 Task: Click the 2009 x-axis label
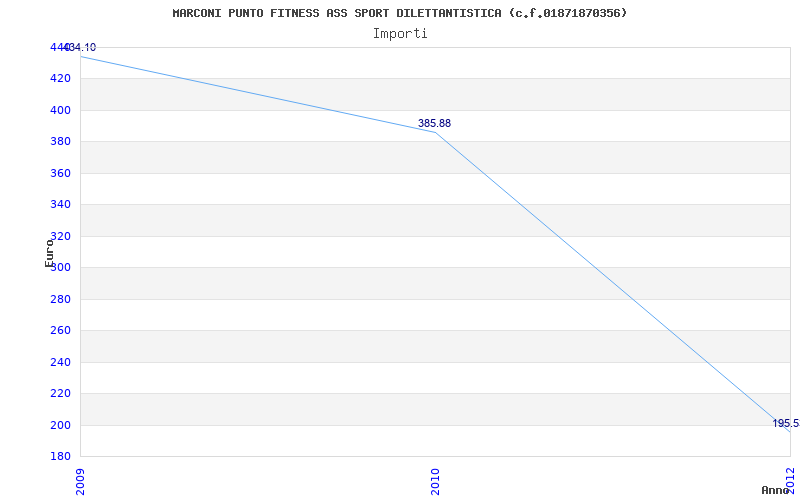[x=80, y=482]
